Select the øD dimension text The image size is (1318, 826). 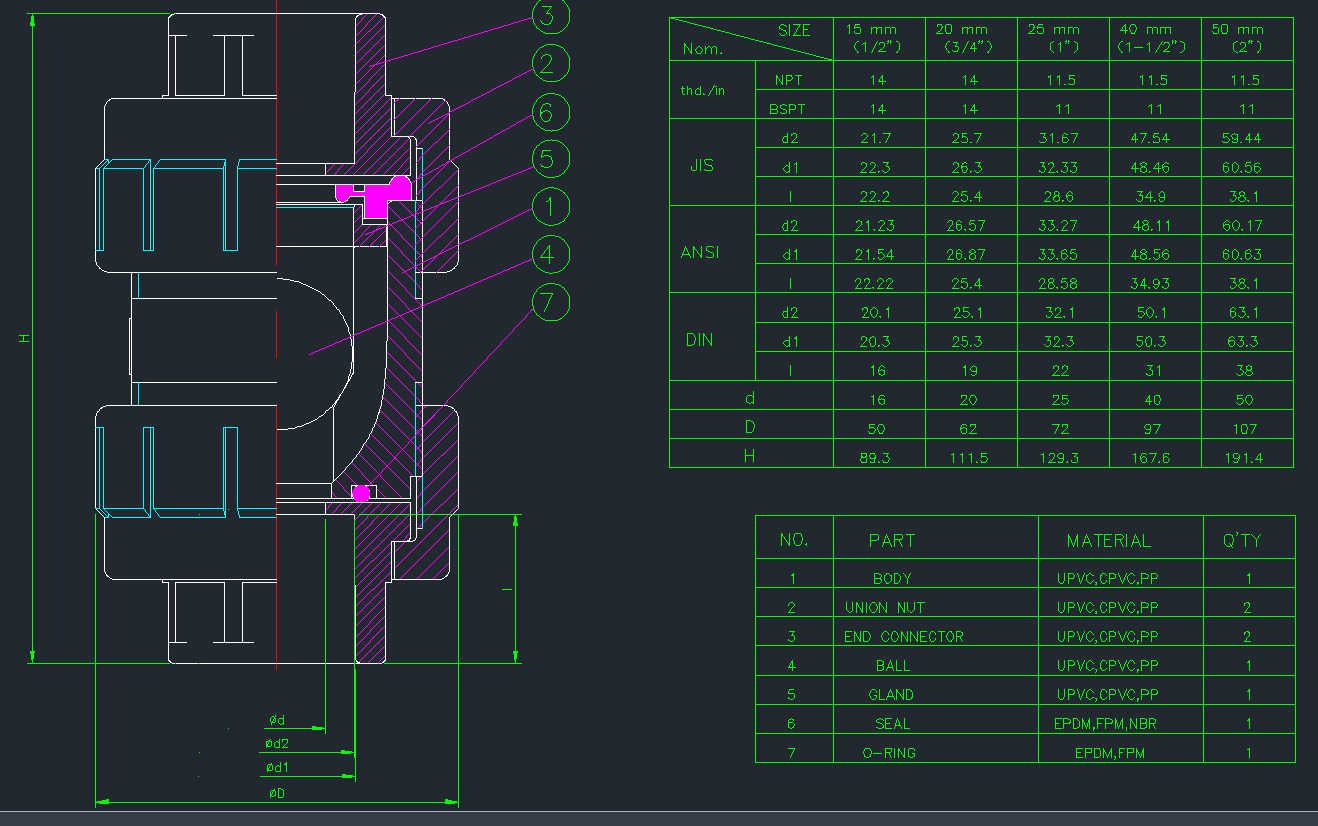click(277, 793)
